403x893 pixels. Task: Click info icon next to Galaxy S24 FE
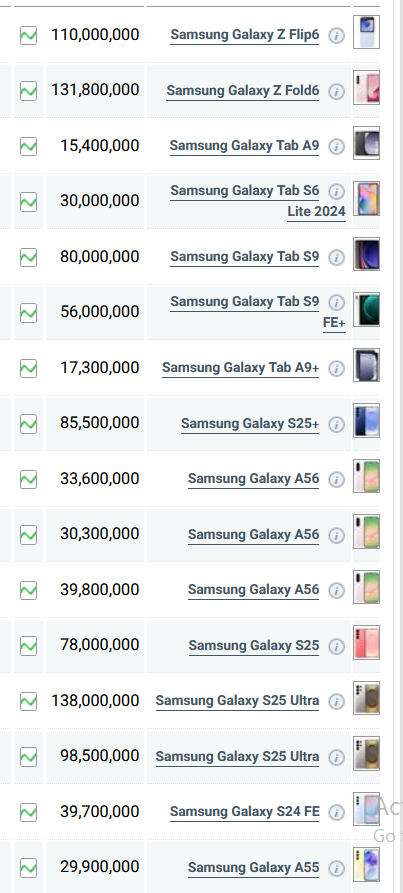coord(336,812)
